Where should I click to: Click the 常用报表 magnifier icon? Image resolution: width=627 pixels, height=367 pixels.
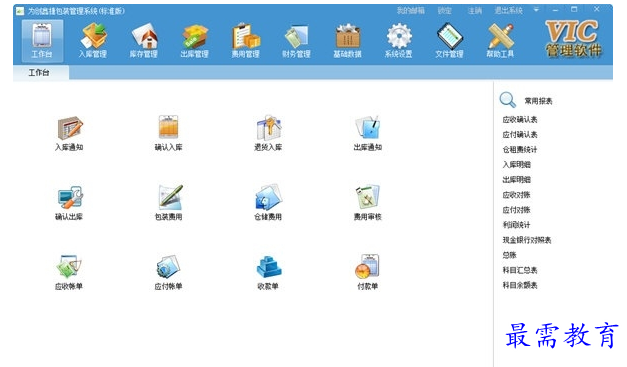pos(507,100)
